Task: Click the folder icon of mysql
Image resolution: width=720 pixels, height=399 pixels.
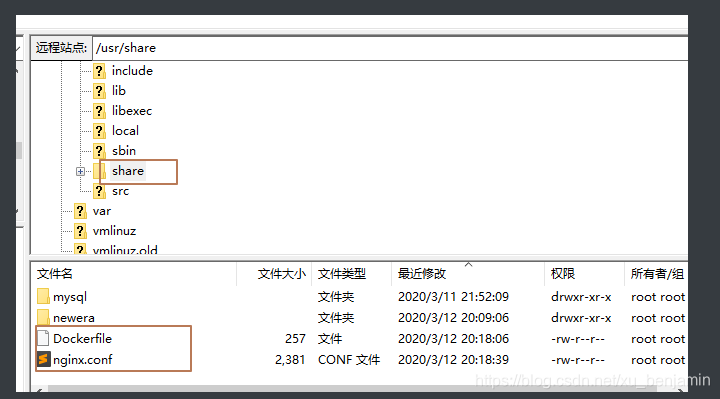Action: pos(43,297)
